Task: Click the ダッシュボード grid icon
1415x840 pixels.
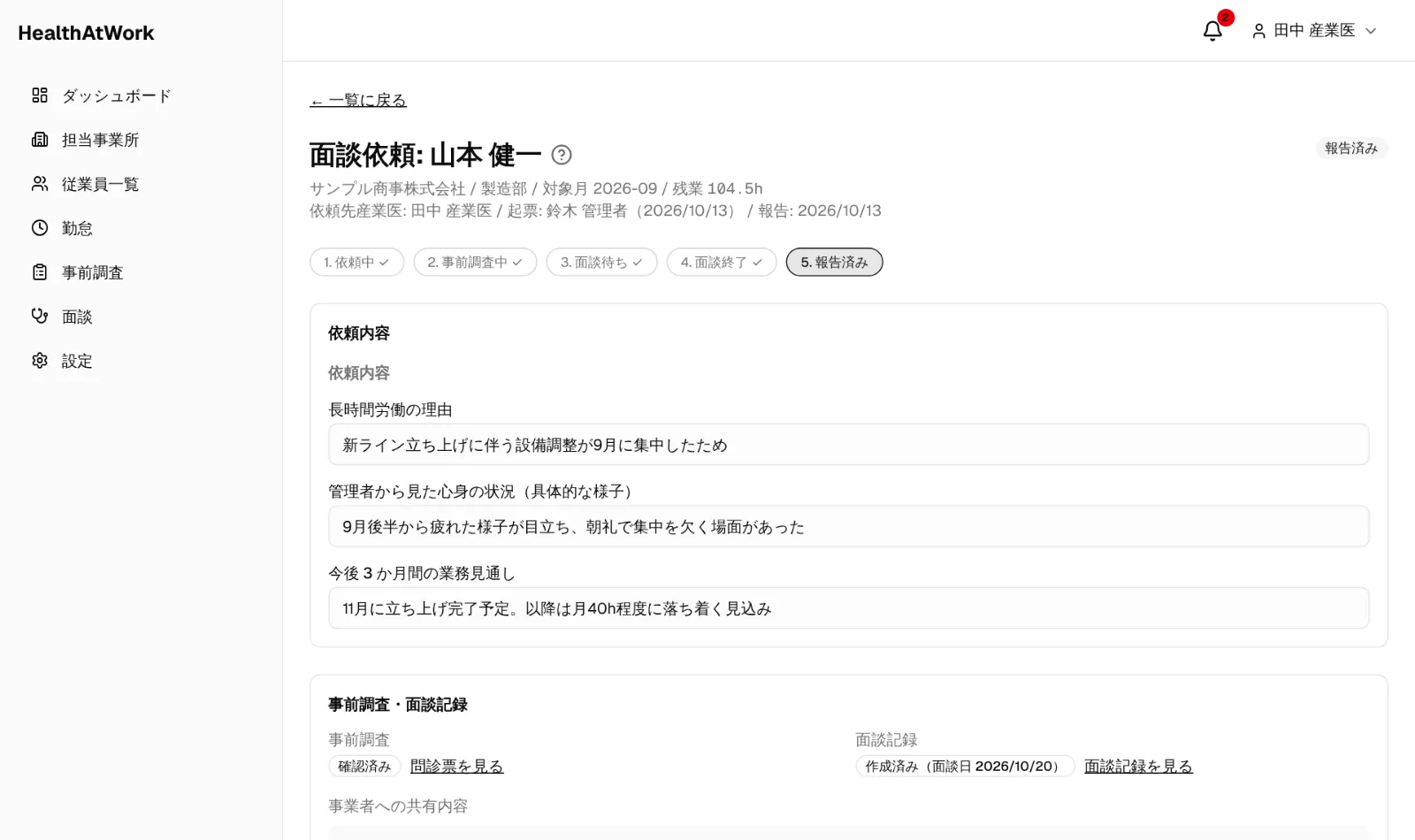Action: pyautogui.click(x=40, y=95)
